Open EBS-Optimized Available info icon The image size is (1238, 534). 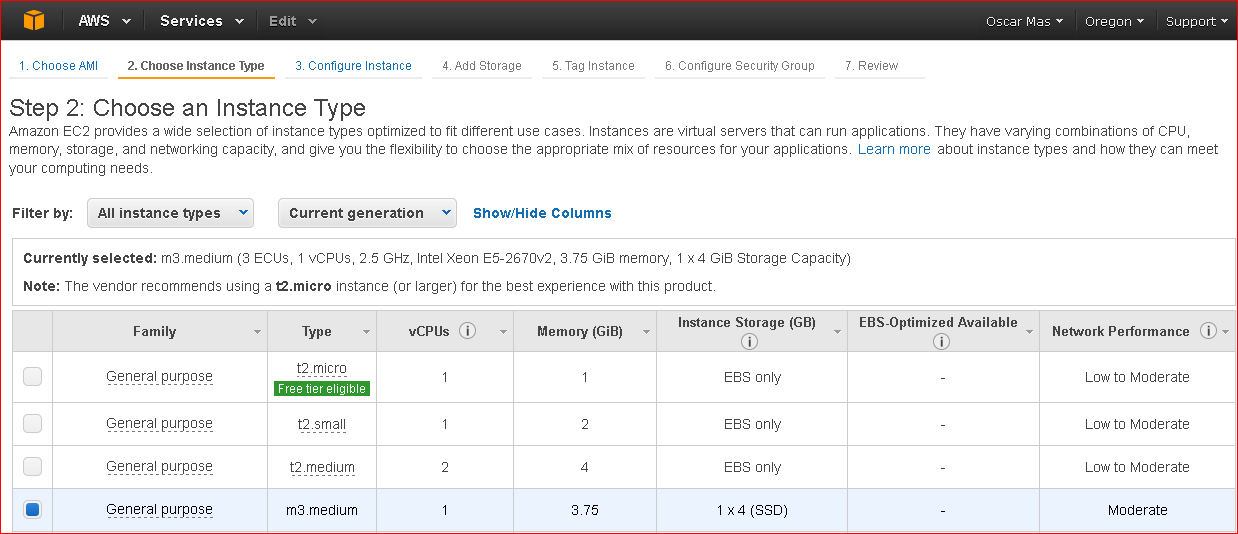coord(941,341)
